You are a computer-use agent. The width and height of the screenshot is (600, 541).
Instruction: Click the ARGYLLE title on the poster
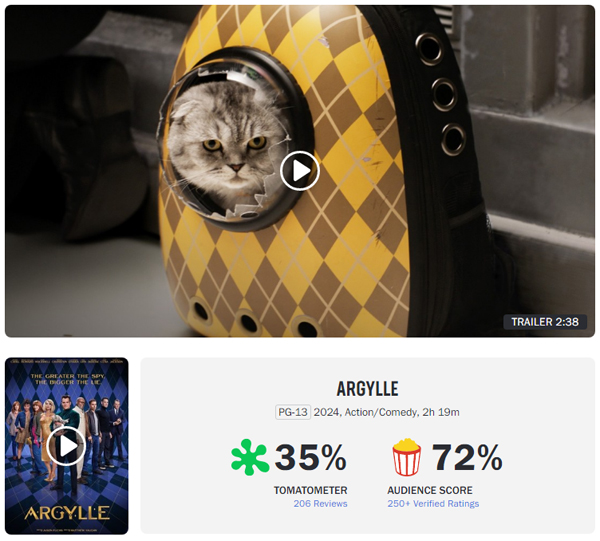[67, 513]
